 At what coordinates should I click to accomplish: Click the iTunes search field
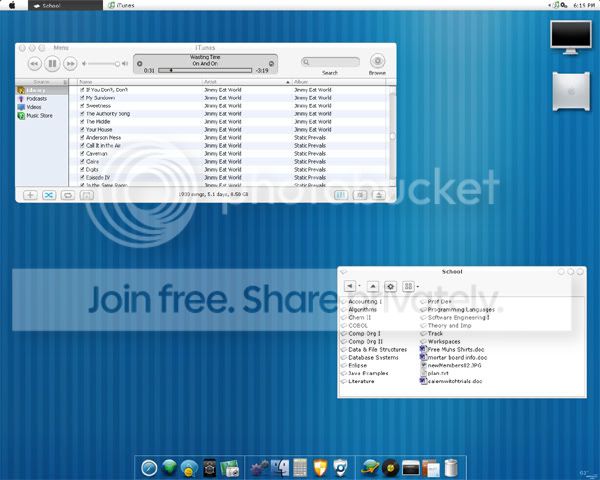tap(331, 62)
